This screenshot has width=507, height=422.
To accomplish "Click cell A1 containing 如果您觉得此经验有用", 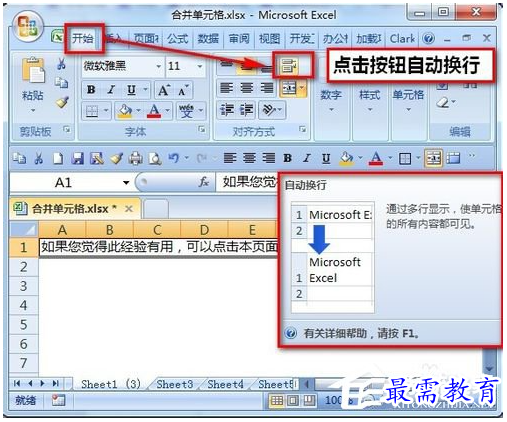I will click(158, 247).
